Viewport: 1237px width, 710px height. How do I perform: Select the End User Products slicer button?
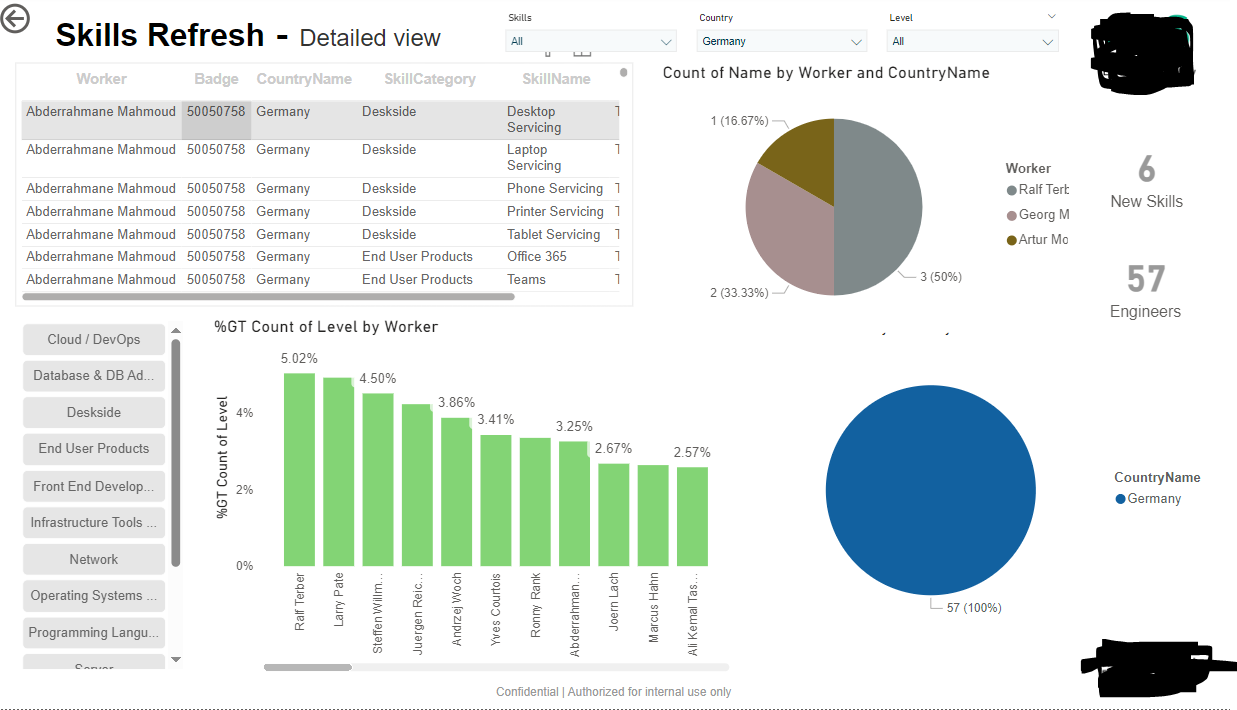click(94, 448)
